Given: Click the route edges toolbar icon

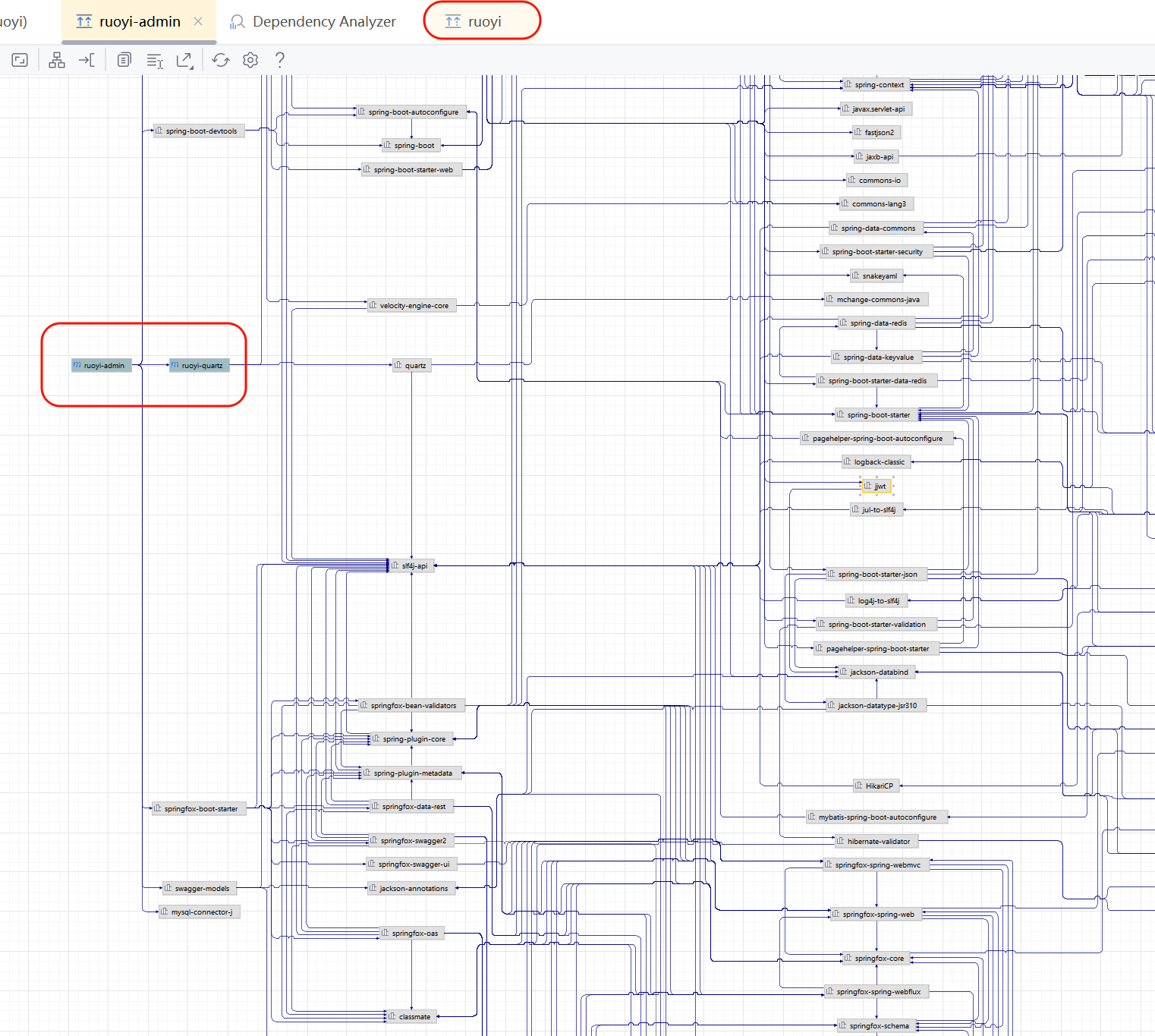Looking at the screenshot, I should coord(87,60).
